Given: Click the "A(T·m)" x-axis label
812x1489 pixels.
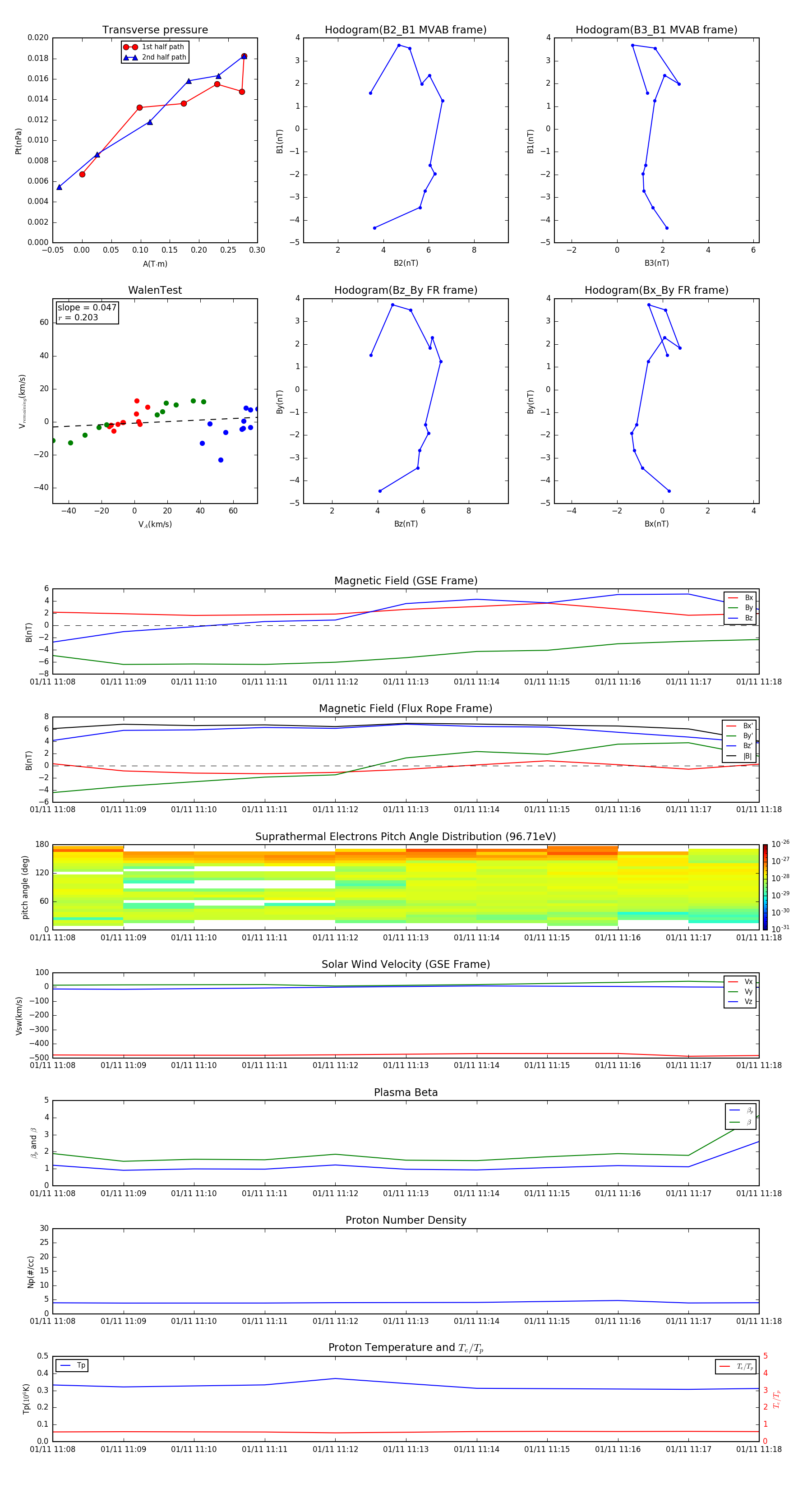Looking at the screenshot, I should click(155, 264).
